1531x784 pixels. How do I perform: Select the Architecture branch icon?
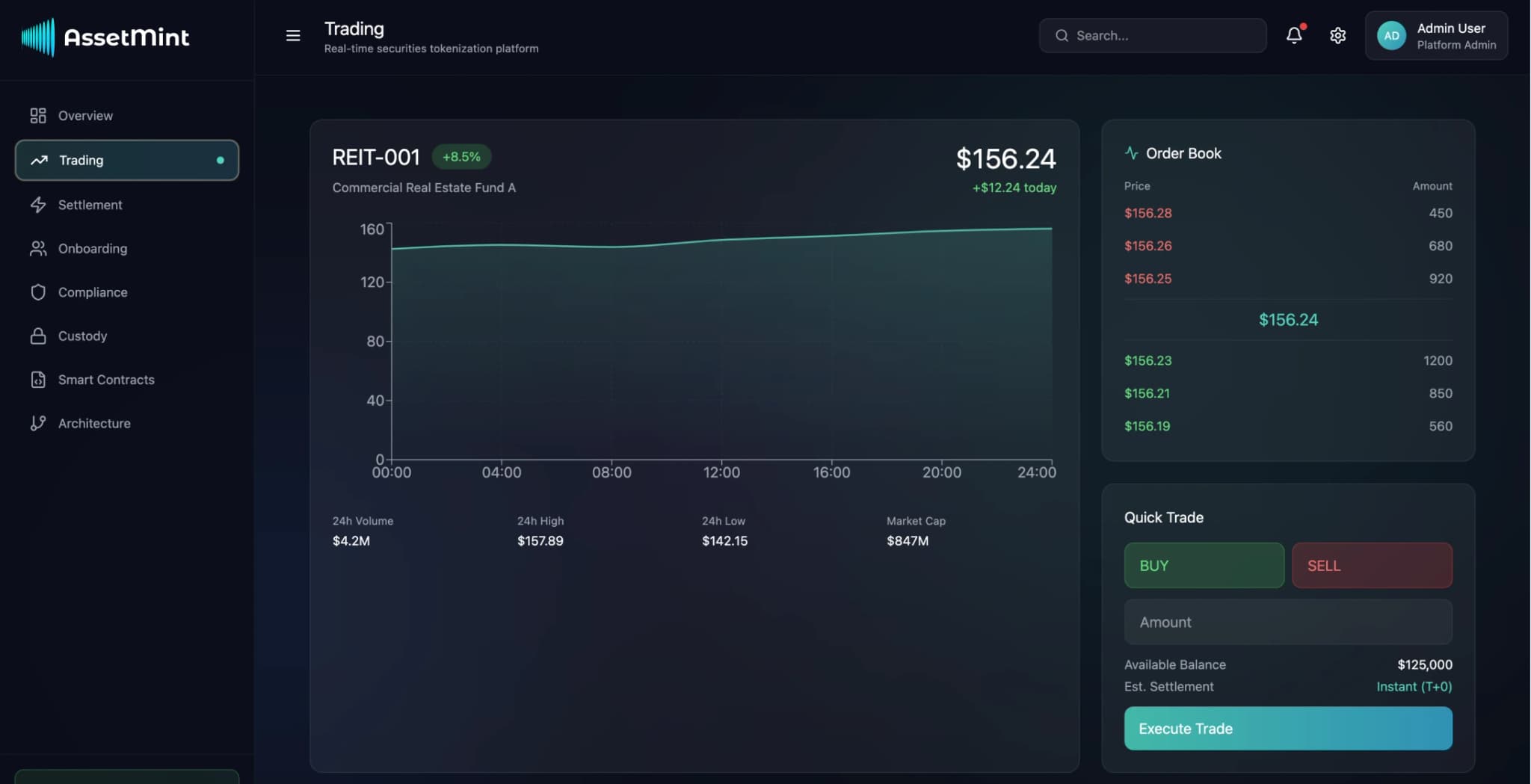[x=38, y=423]
